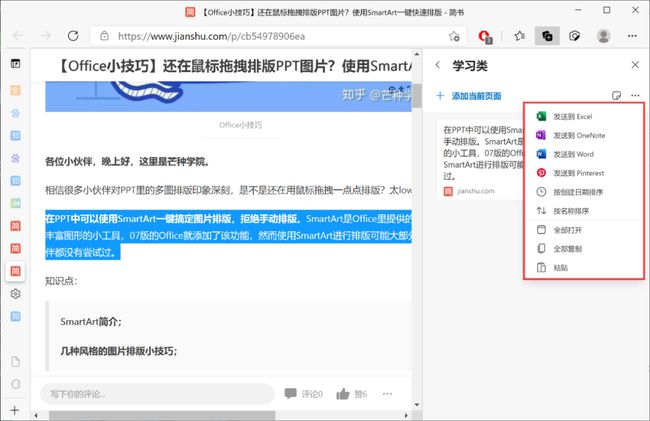
Task: Click the vertical scrollbar thumb
Action: (417, 95)
